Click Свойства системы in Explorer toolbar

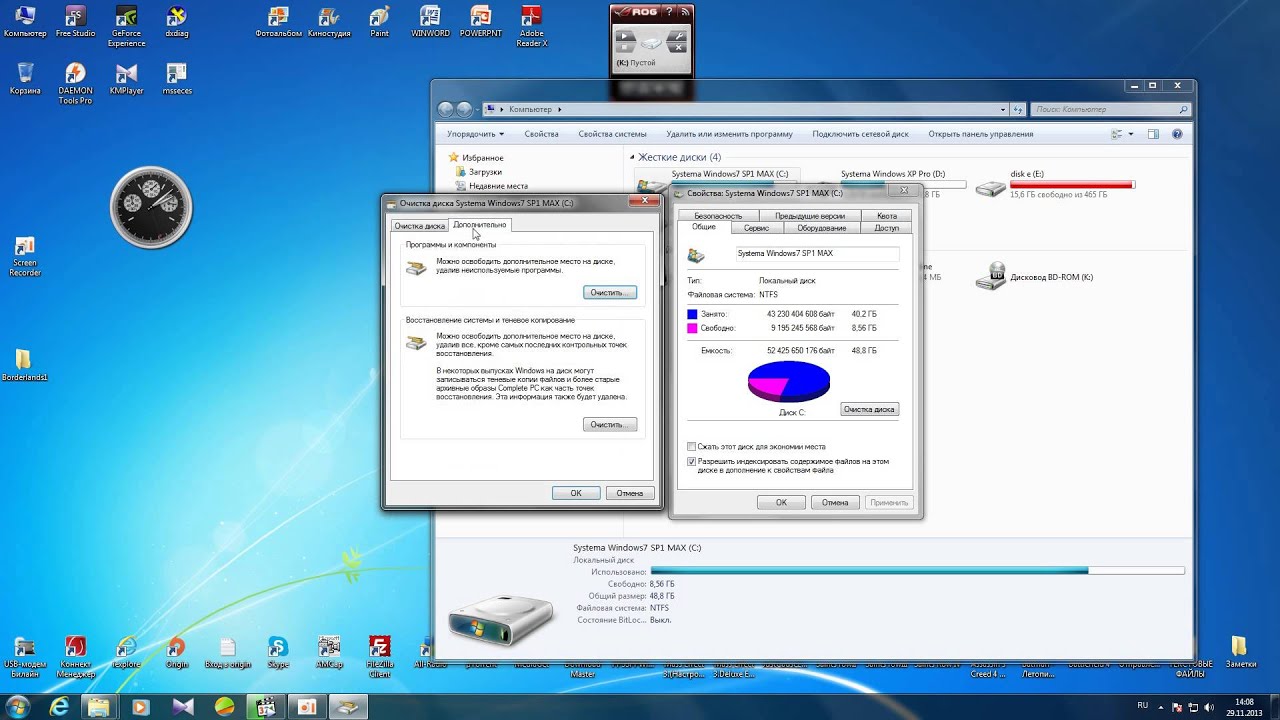coord(612,134)
